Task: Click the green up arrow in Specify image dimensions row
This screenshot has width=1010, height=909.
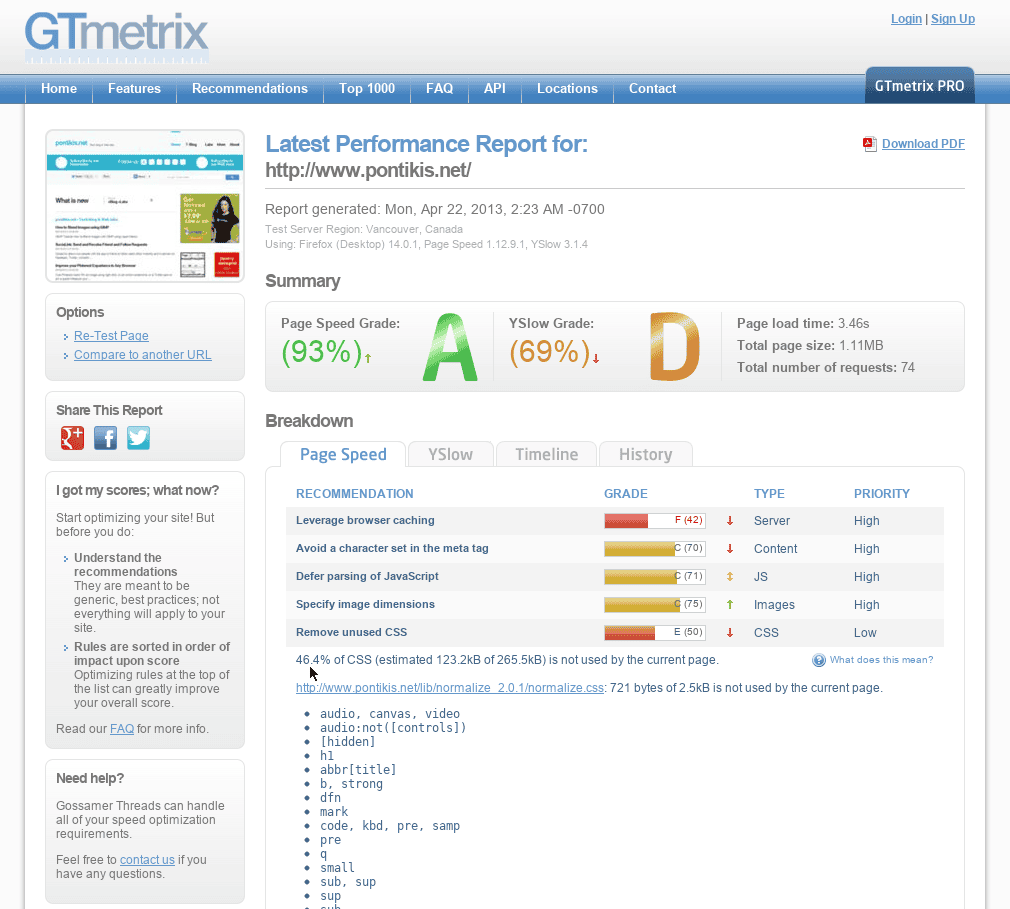Action: tap(730, 604)
